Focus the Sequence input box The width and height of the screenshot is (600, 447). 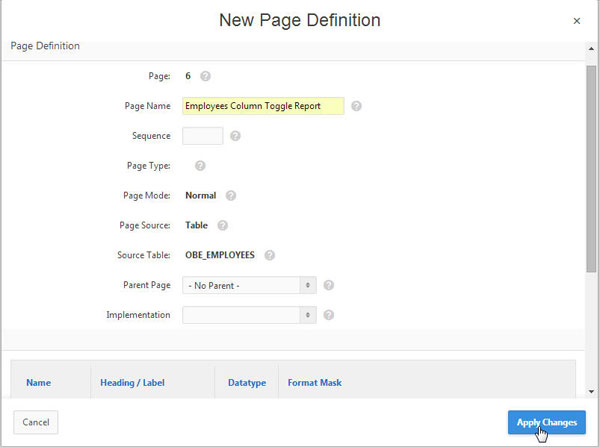pos(202,136)
